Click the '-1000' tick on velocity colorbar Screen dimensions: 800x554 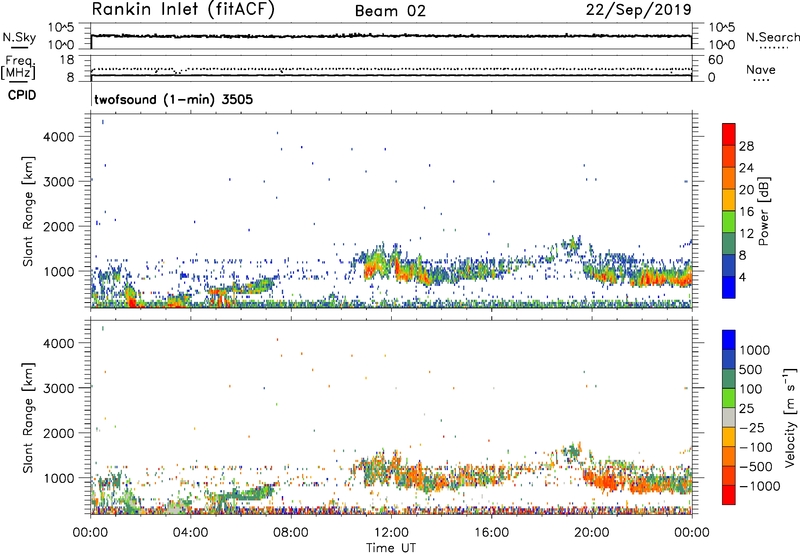760,486
